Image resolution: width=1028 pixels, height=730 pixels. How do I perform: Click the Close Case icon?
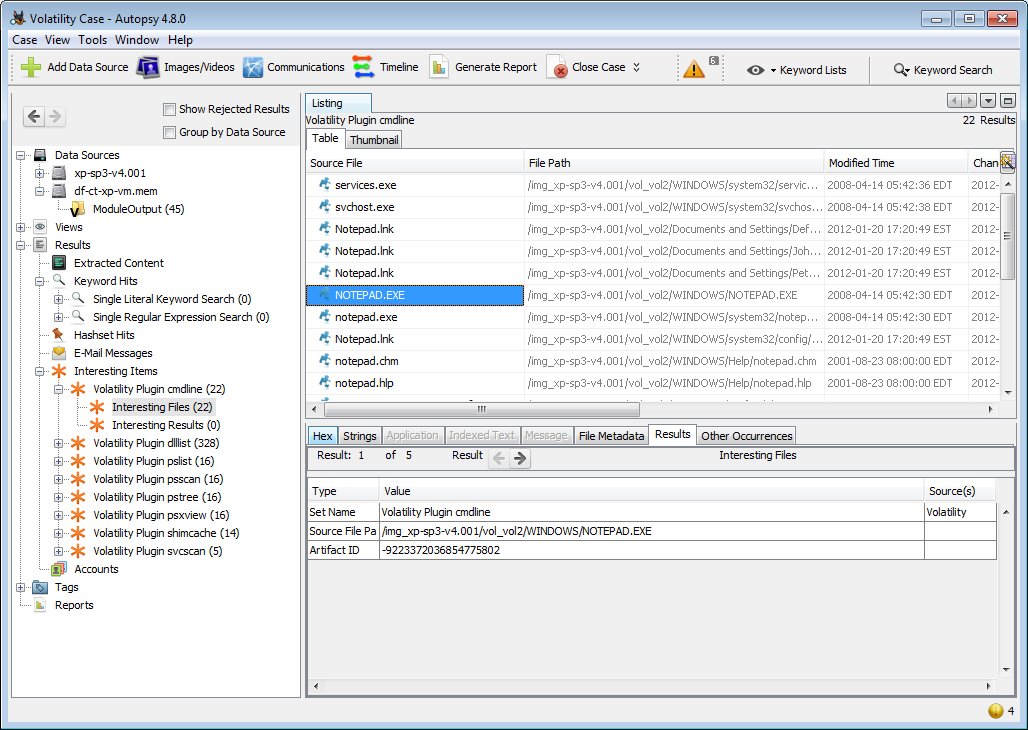click(x=557, y=68)
